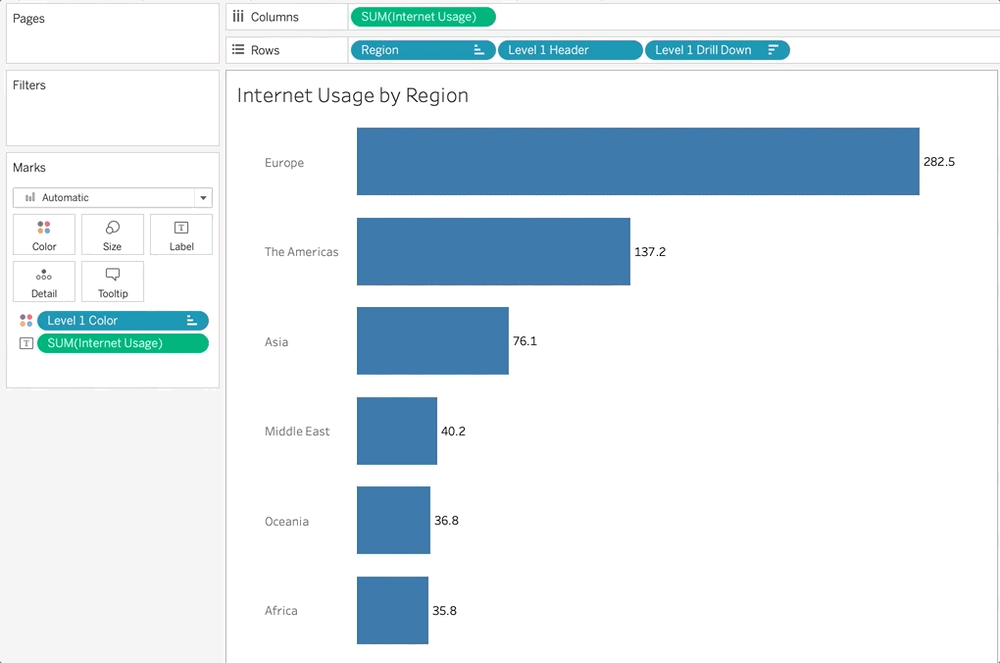1000x663 pixels.
Task: Click the Columns shelf grid icon
Action: 238,15
